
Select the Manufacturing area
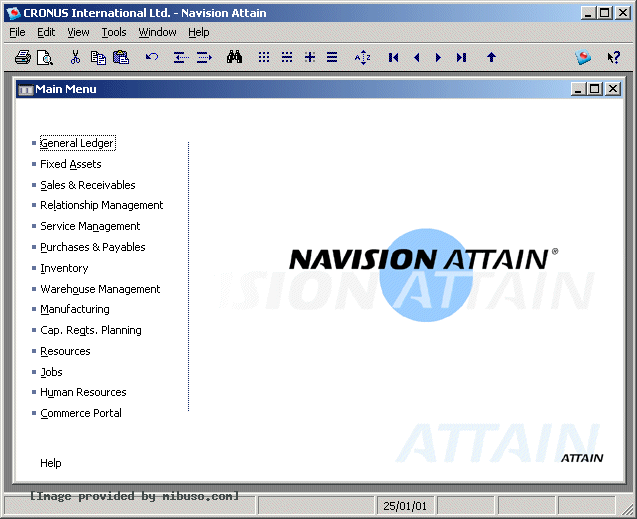(75, 309)
